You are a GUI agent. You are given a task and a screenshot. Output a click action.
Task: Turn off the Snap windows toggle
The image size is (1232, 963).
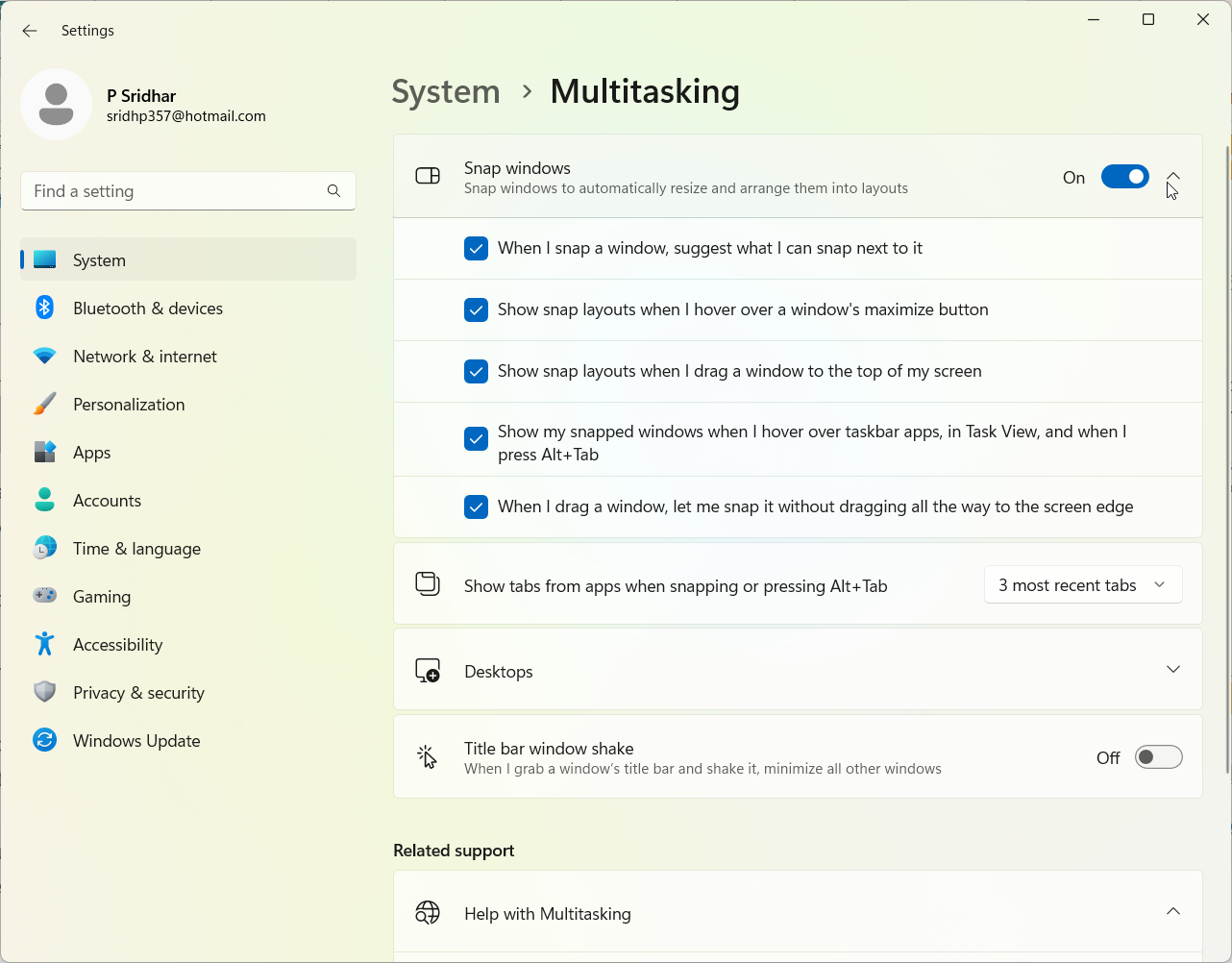pyautogui.click(x=1125, y=177)
